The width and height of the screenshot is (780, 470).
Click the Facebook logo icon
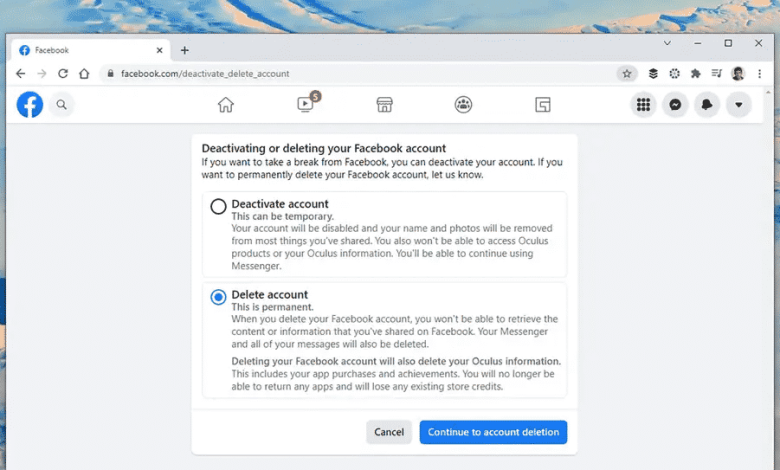[30, 104]
